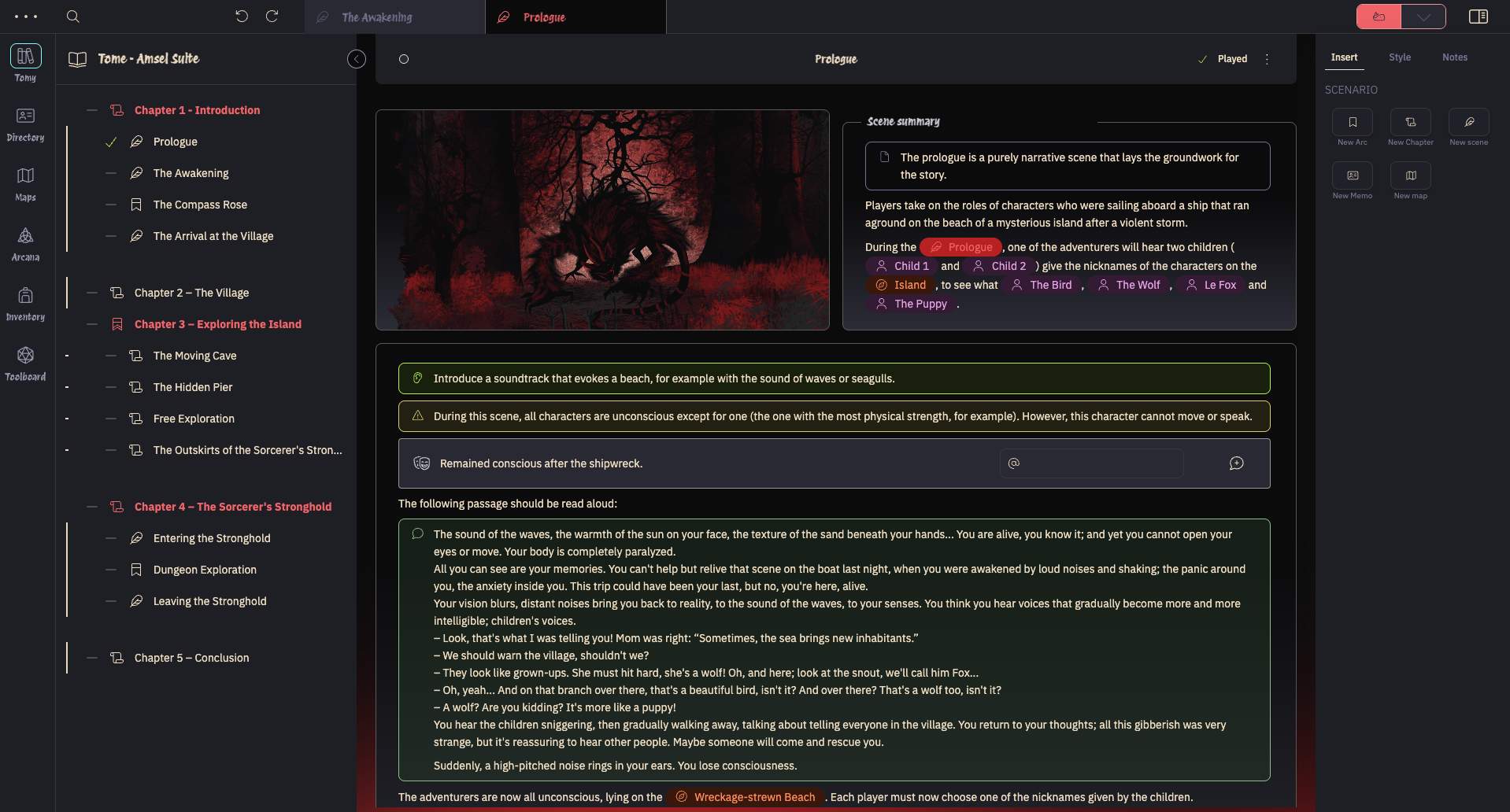Select The Hidden Pier scene in tree
Viewport: 1510px width, 812px height.
click(193, 387)
